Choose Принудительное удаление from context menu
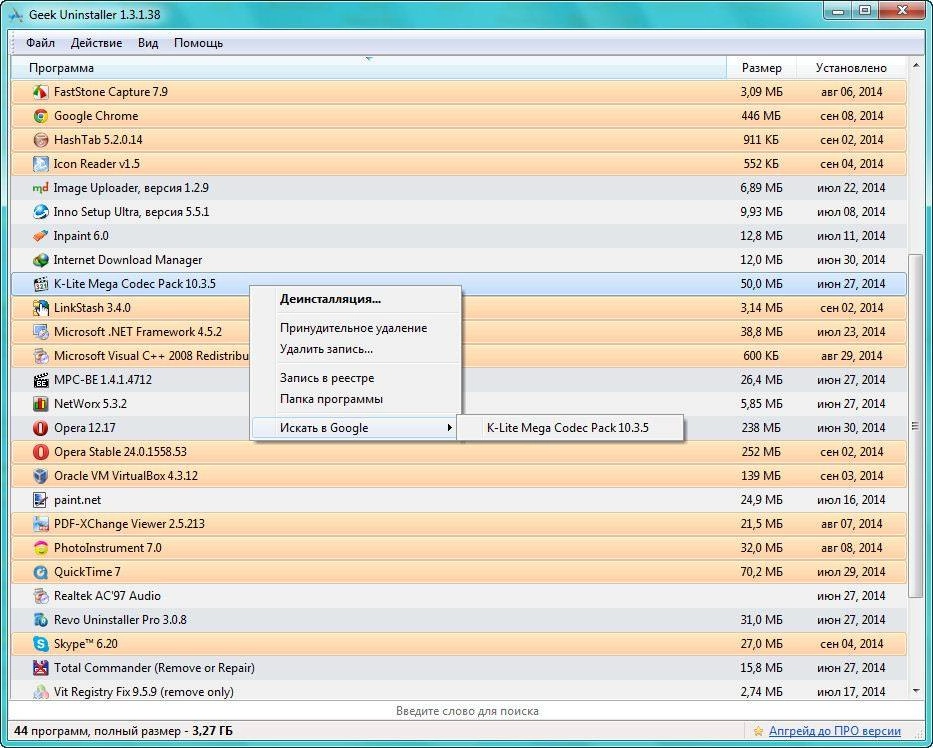Viewport: 933px width, 748px height. coord(356,328)
